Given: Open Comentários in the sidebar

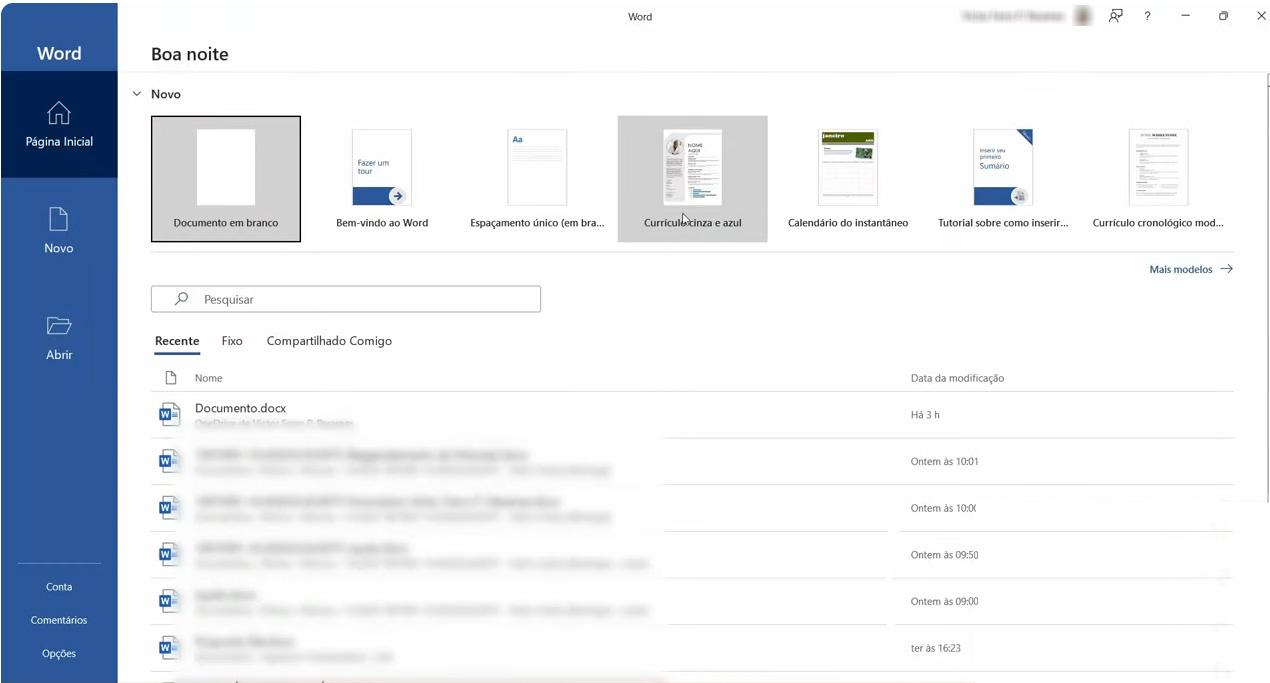Looking at the screenshot, I should coord(59,620).
